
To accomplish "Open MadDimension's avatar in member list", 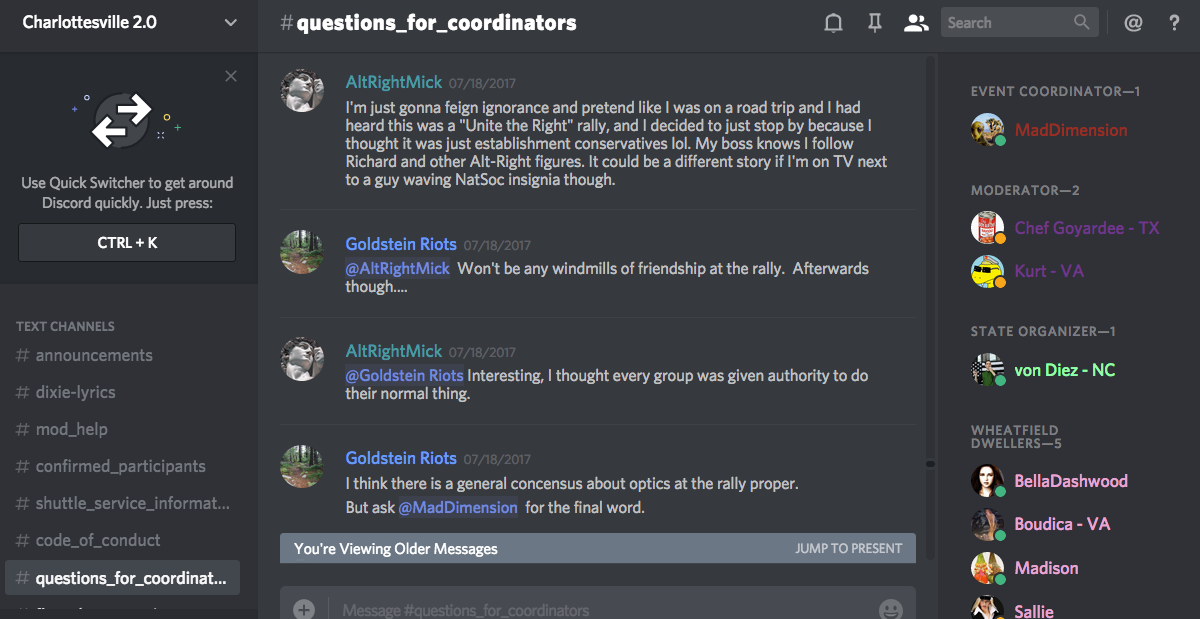I will click(987, 130).
